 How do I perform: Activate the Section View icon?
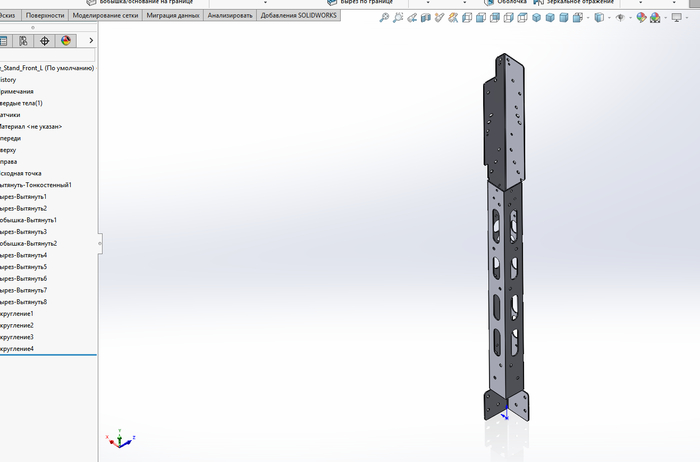[x=425, y=18]
